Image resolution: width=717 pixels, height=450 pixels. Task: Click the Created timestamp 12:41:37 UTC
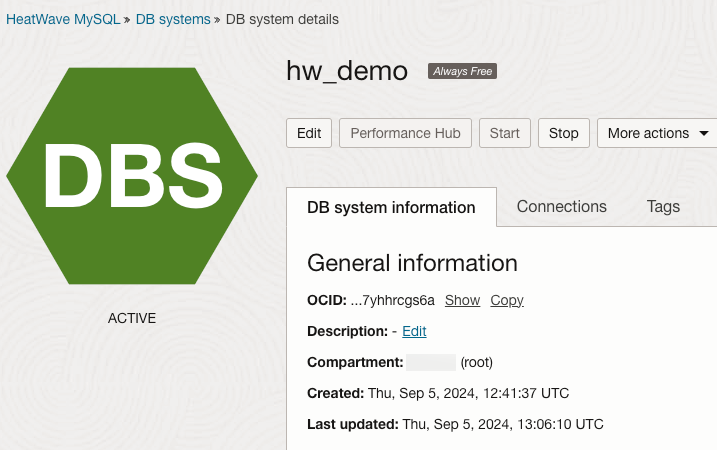click(x=469, y=393)
